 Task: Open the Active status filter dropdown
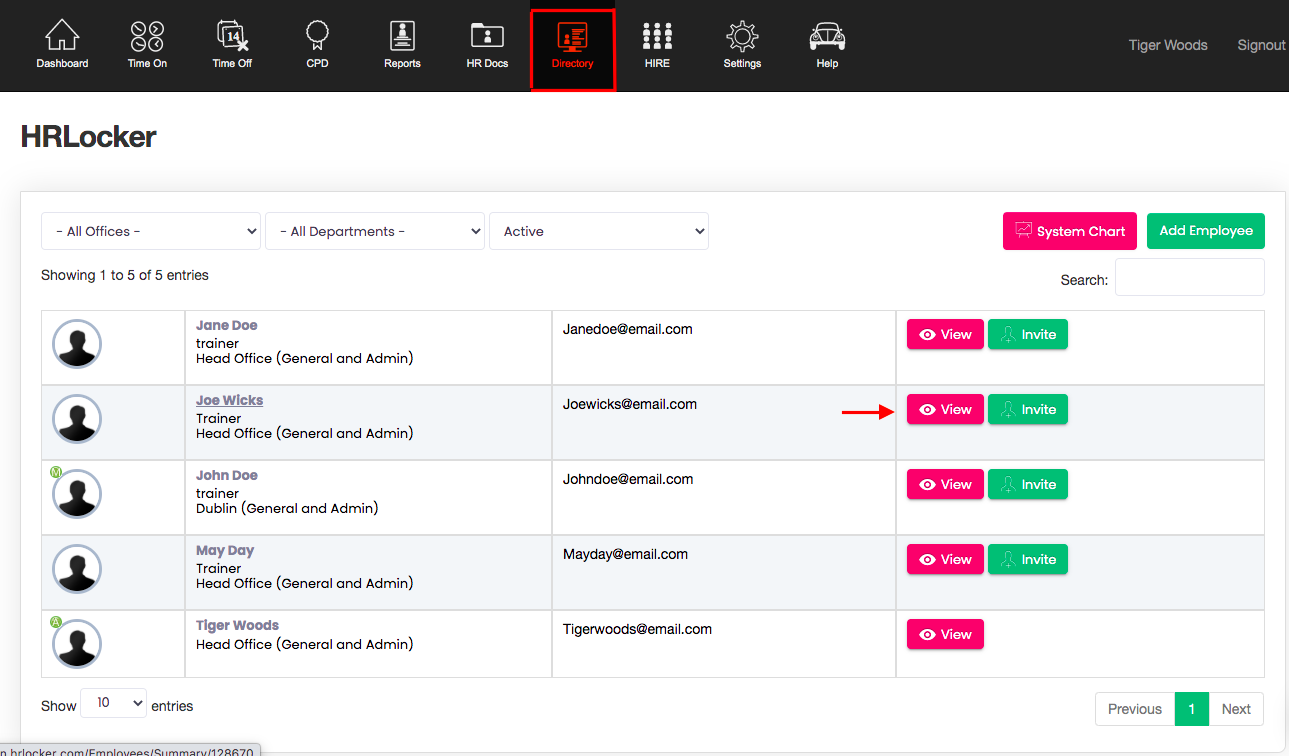coord(599,231)
